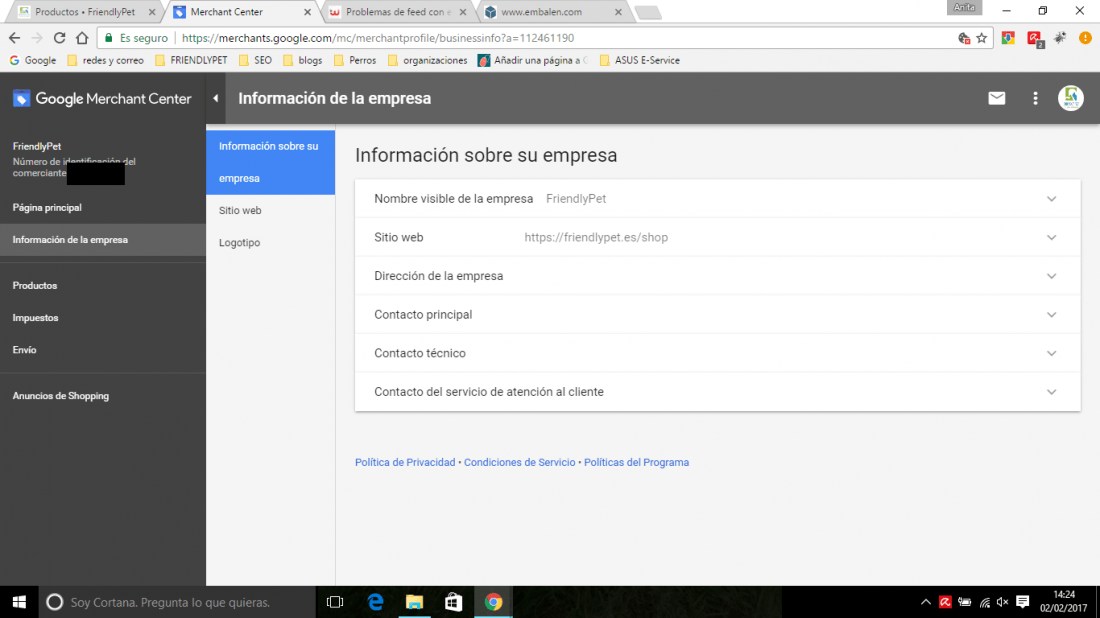
Task: Open the organizaciones bookmarks folder
Action: coord(427,60)
